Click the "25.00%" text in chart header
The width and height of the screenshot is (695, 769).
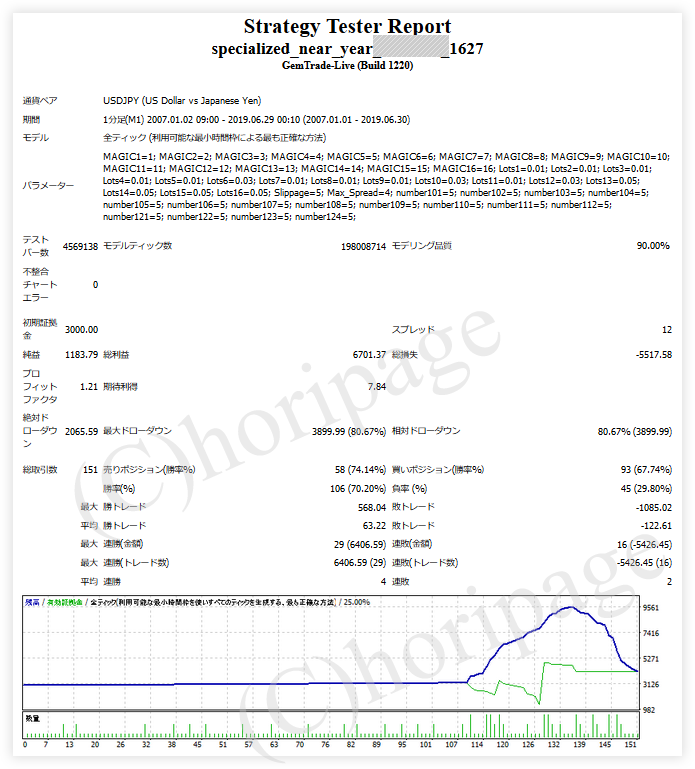pos(357,602)
